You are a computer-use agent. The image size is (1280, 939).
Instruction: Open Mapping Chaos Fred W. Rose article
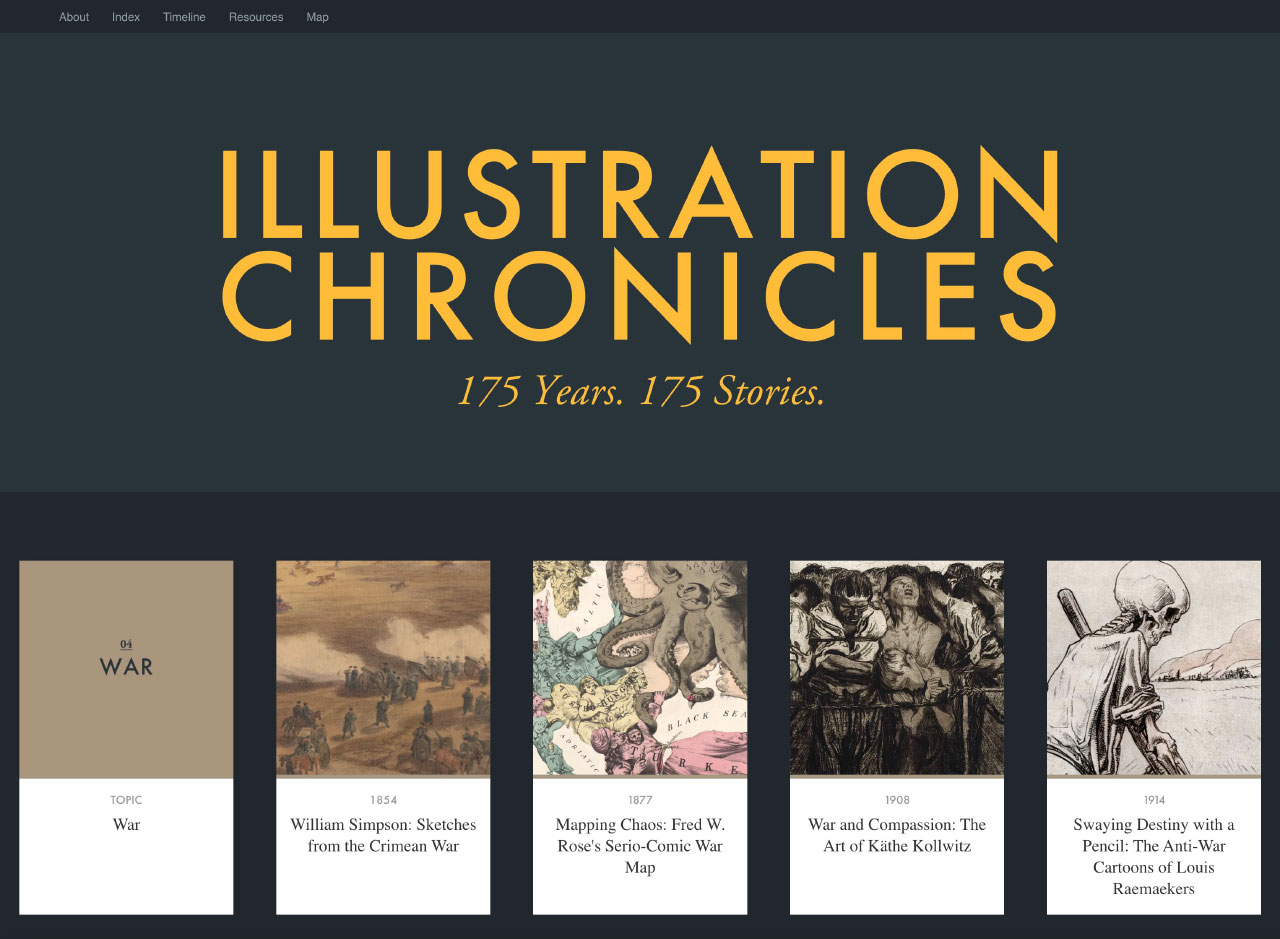tap(640, 846)
